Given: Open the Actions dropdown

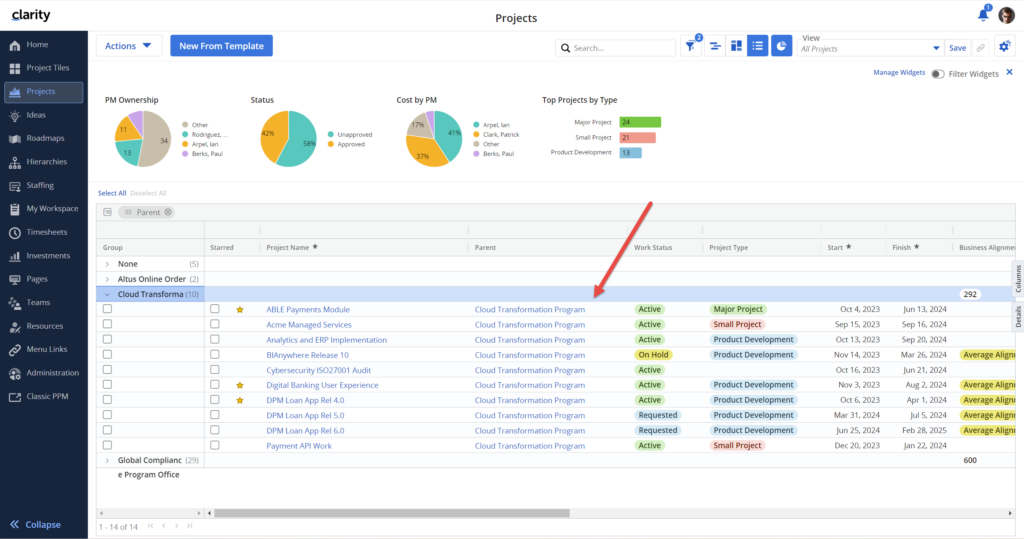Looking at the screenshot, I should coord(129,46).
